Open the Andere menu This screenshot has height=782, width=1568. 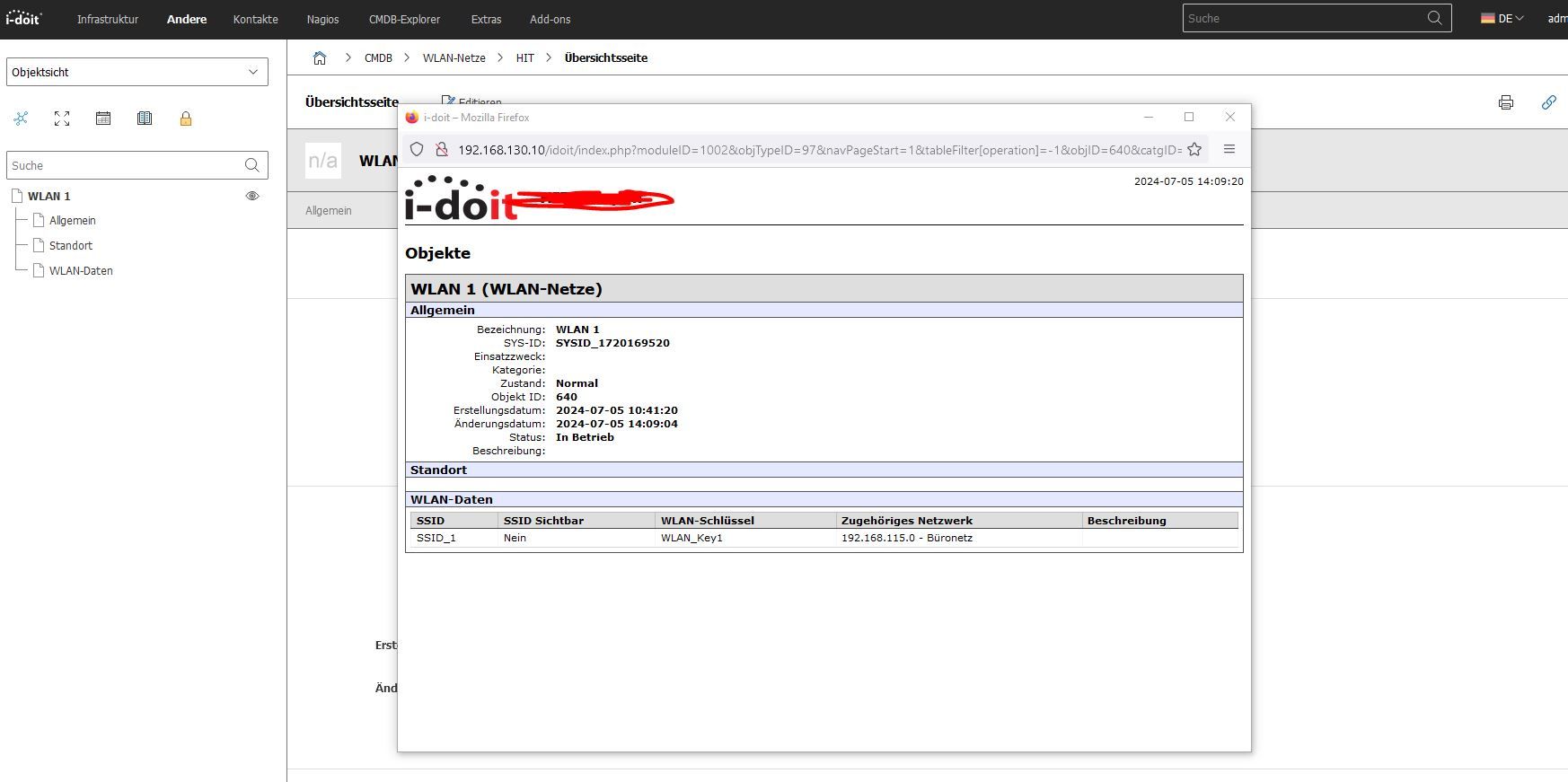[x=187, y=19]
